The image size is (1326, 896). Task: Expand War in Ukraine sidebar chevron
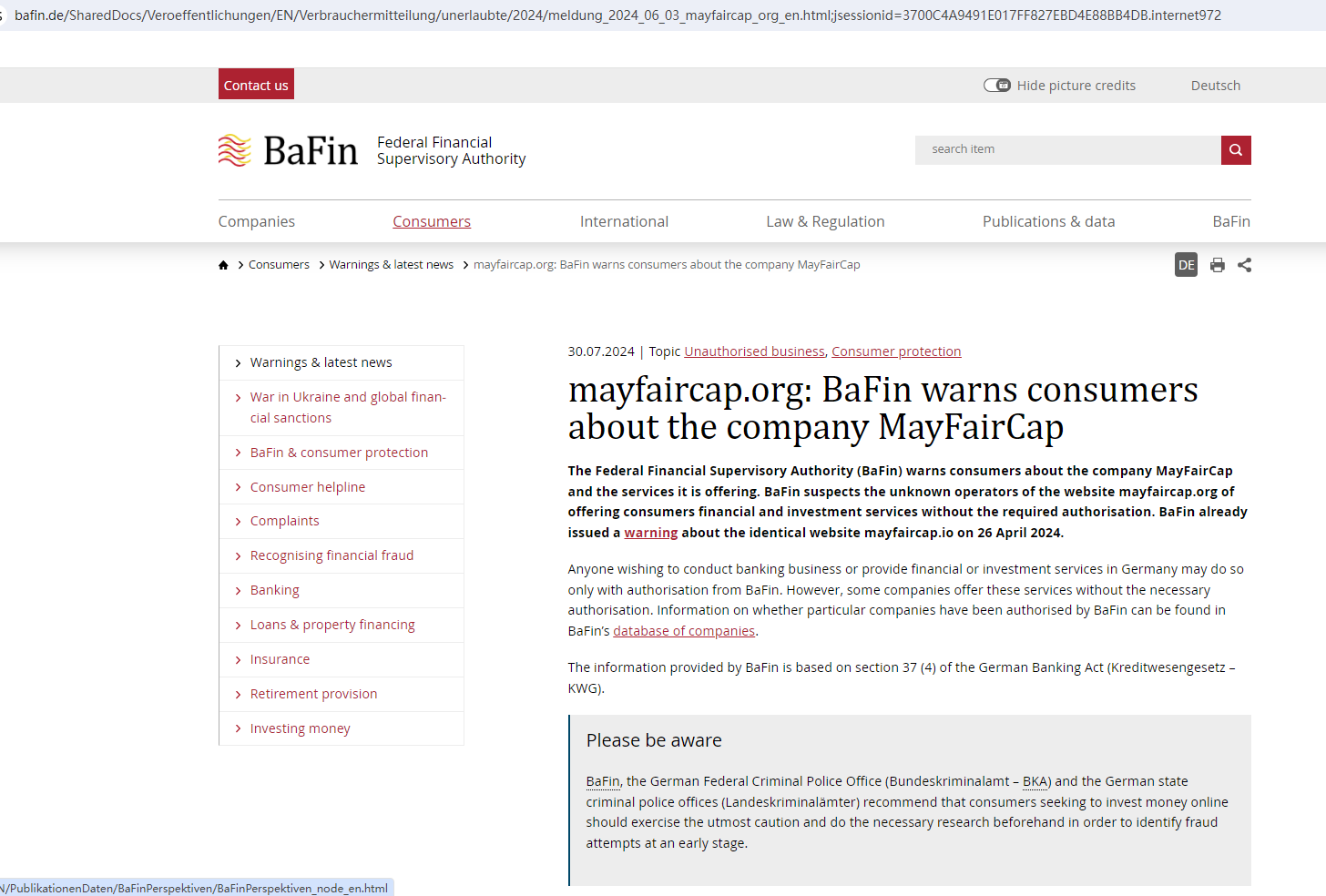click(239, 398)
